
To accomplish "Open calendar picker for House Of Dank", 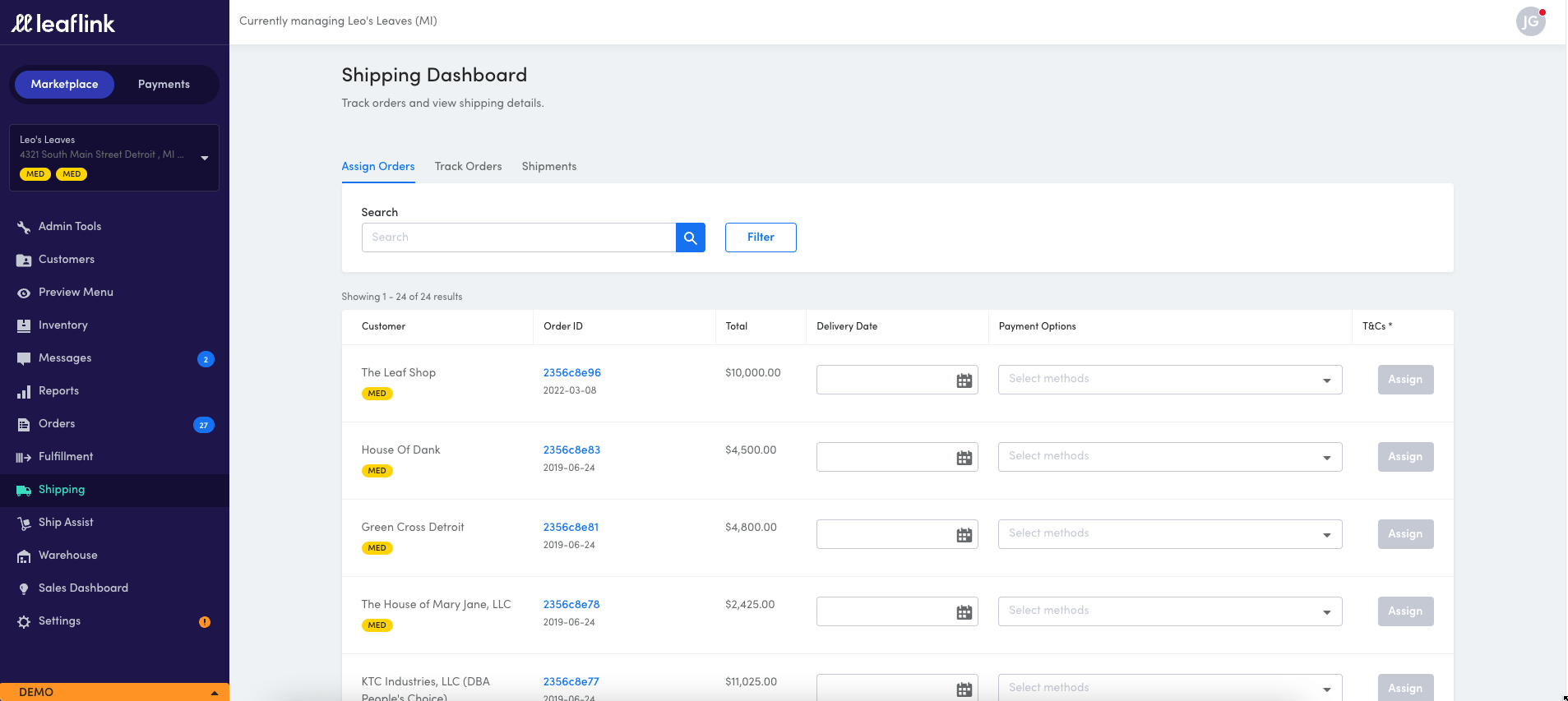I will pos(964,458).
